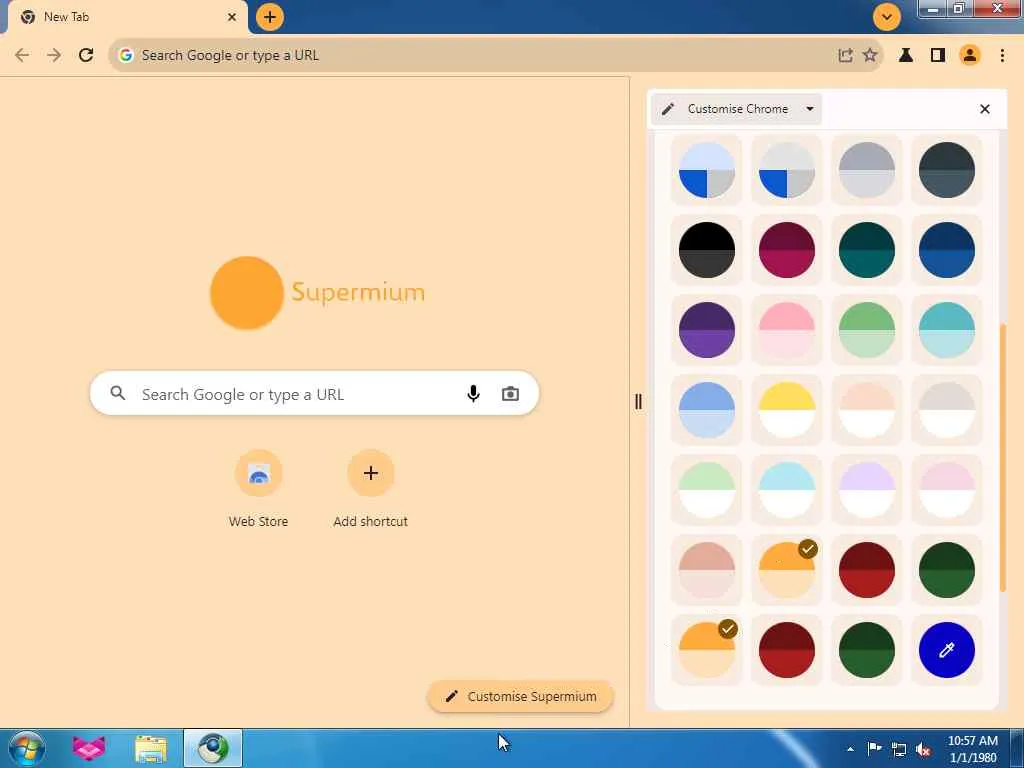
Task: Choose the dark slate grey theme swatch
Action: 946,170
